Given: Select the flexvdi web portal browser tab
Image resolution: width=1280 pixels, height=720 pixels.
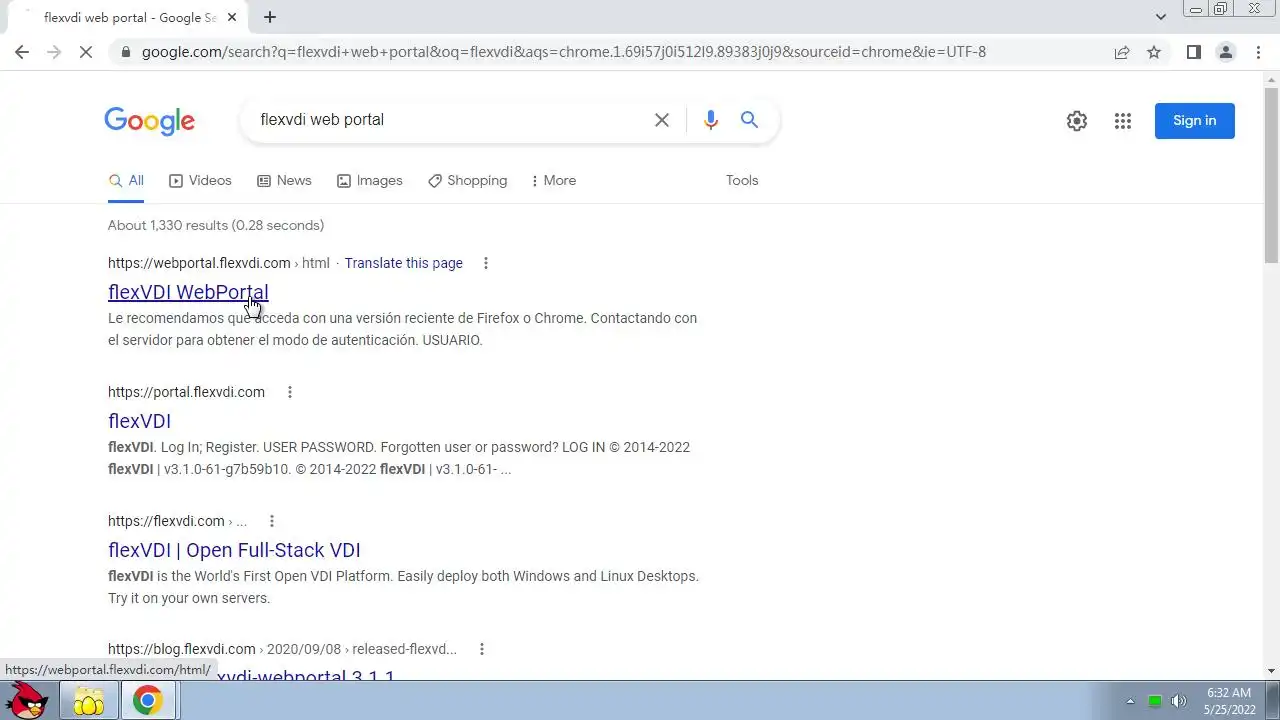Looking at the screenshot, I should 130,17.
